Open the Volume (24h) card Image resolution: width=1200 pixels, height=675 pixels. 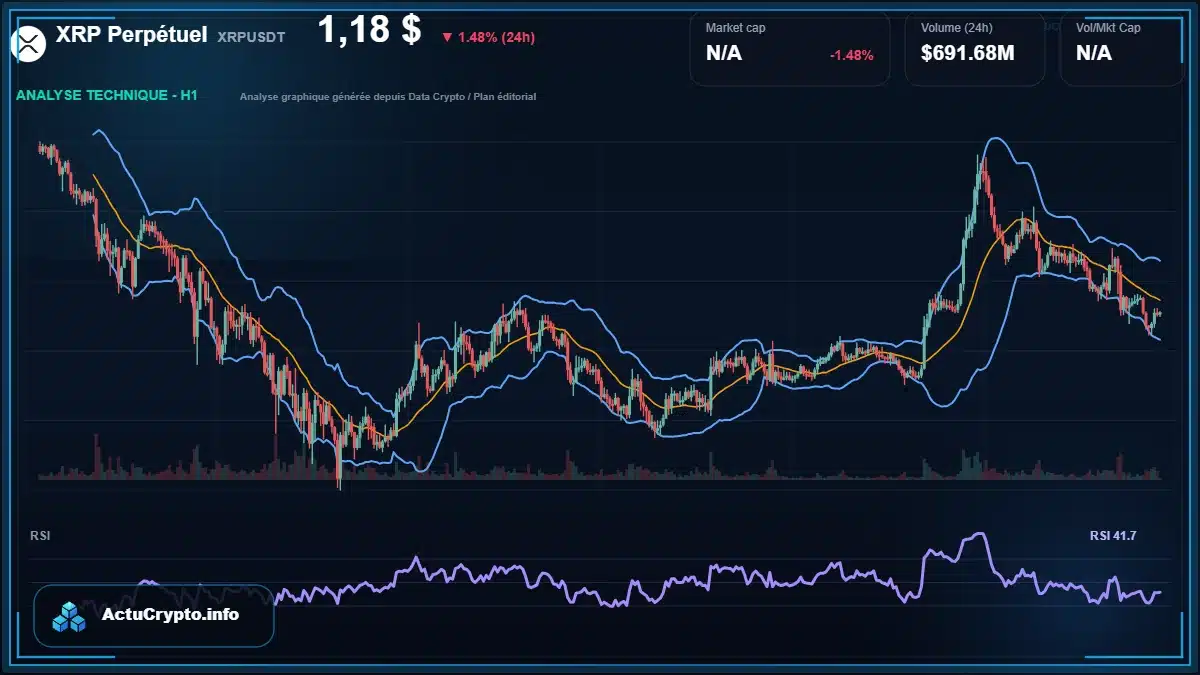point(975,48)
